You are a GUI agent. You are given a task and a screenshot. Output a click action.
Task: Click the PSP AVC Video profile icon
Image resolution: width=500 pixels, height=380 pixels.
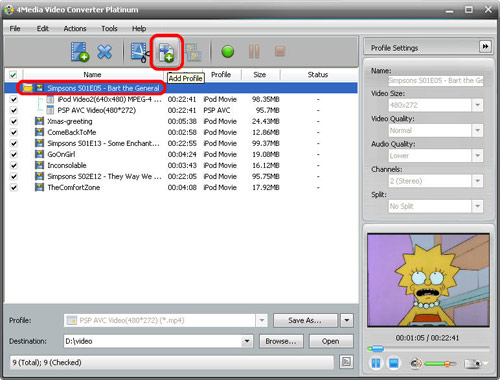(x=50, y=110)
